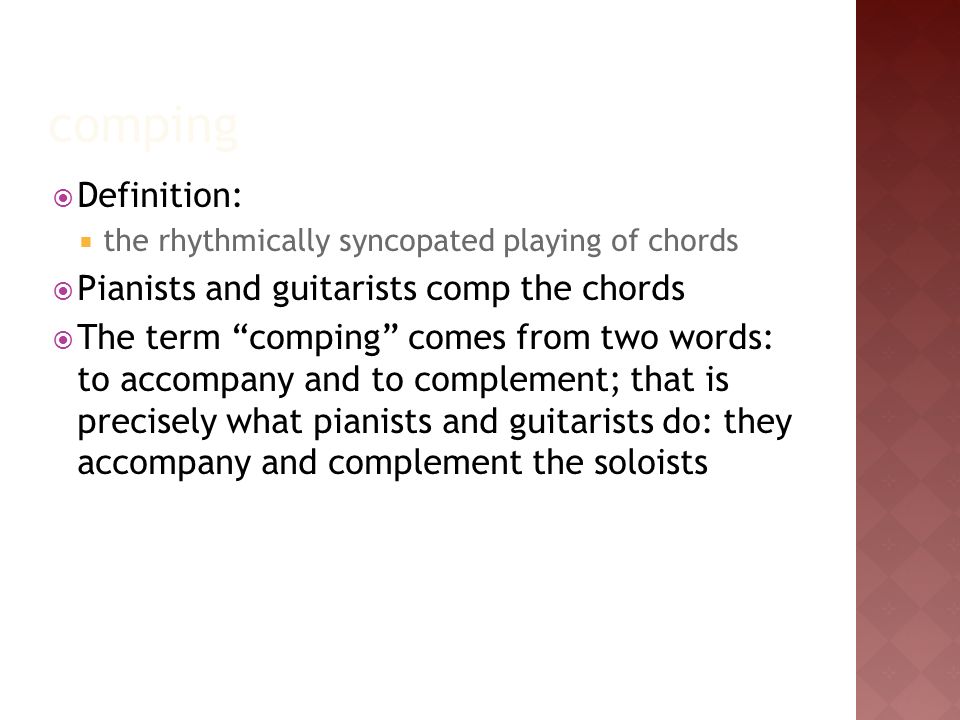The height and width of the screenshot is (720, 960).
Task: Click the line starting "to accompany and"
Action: coord(403,380)
